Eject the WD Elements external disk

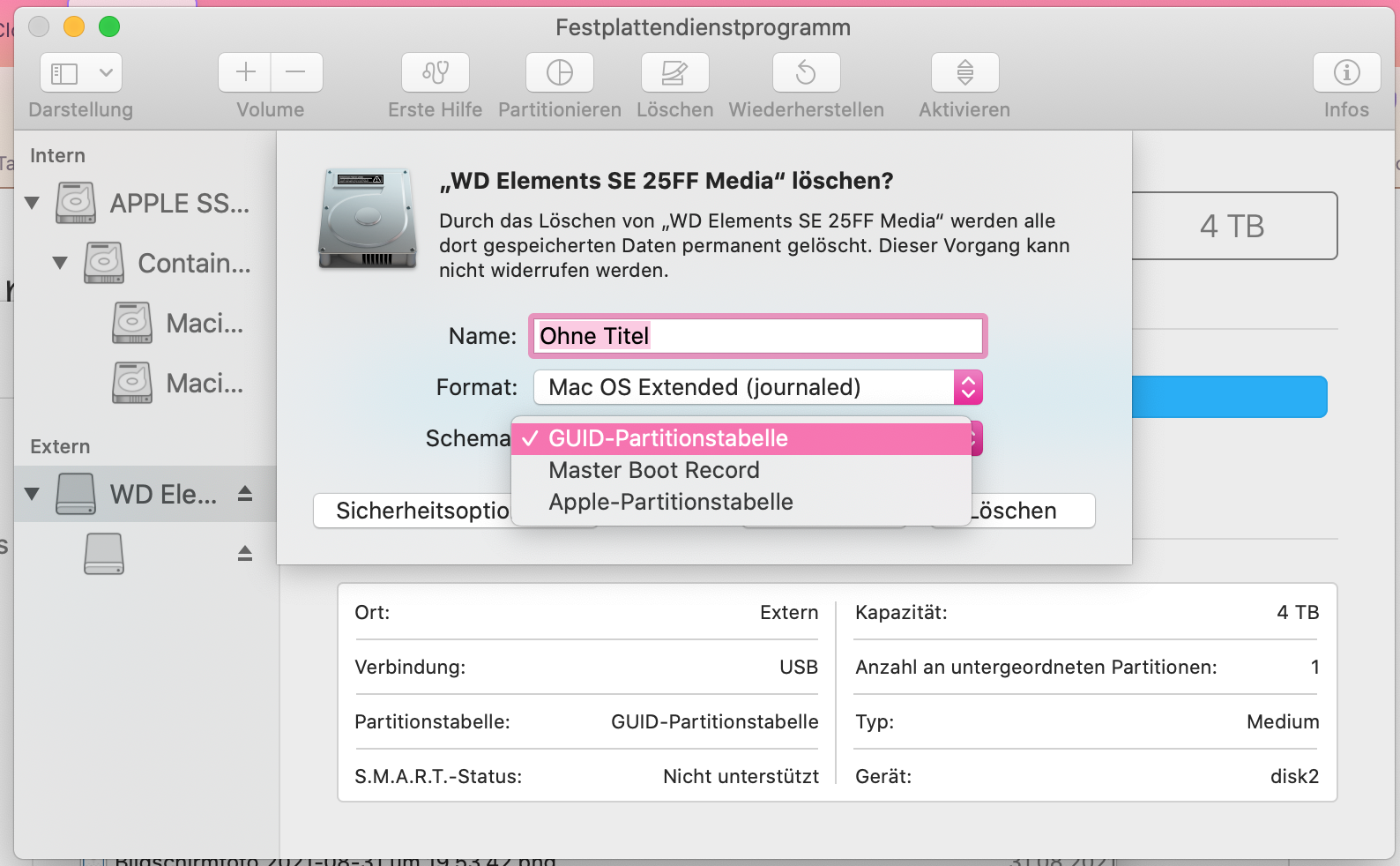point(245,494)
